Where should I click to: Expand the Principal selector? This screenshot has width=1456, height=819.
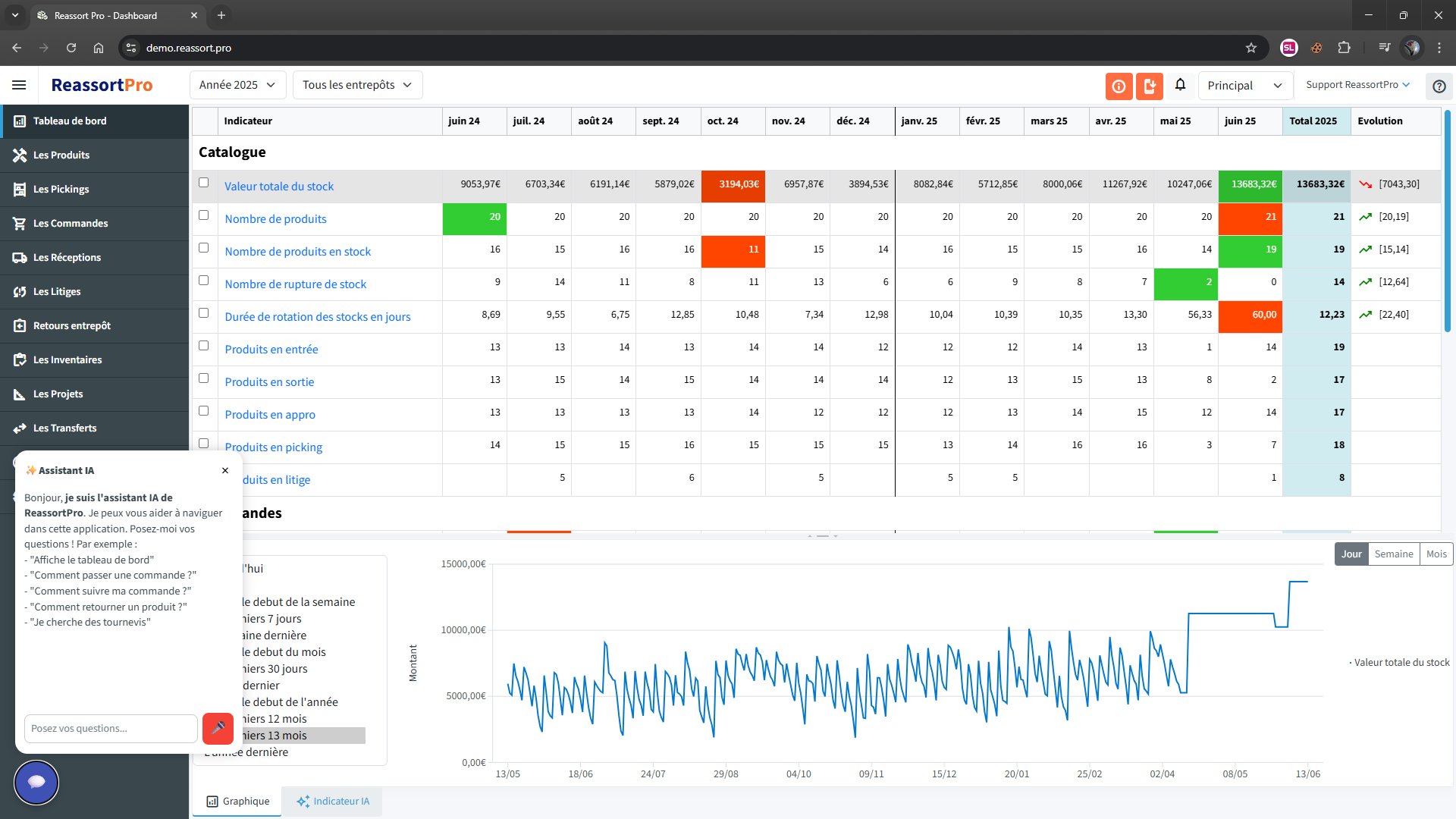1244,86
